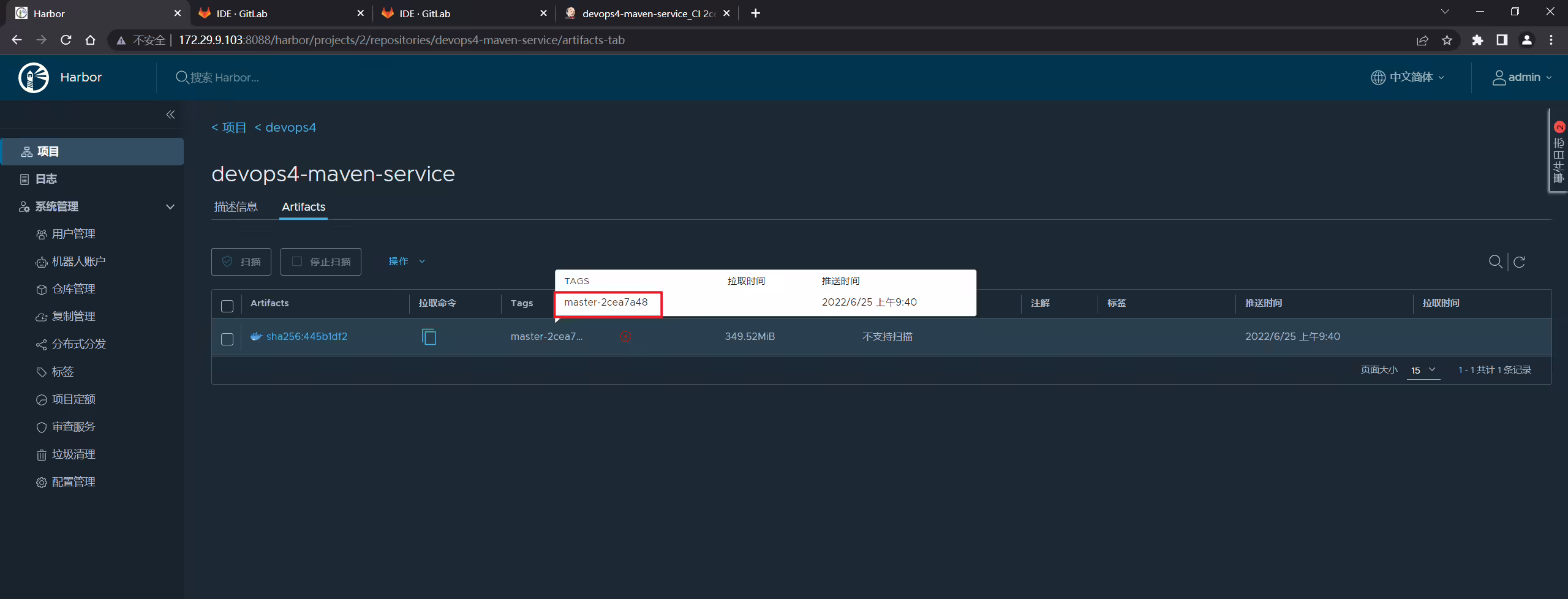Image resolution: width=1568 pixels, height=599 pixels.
Task: Refresh the artifacts list
Action: [1519, 262]
